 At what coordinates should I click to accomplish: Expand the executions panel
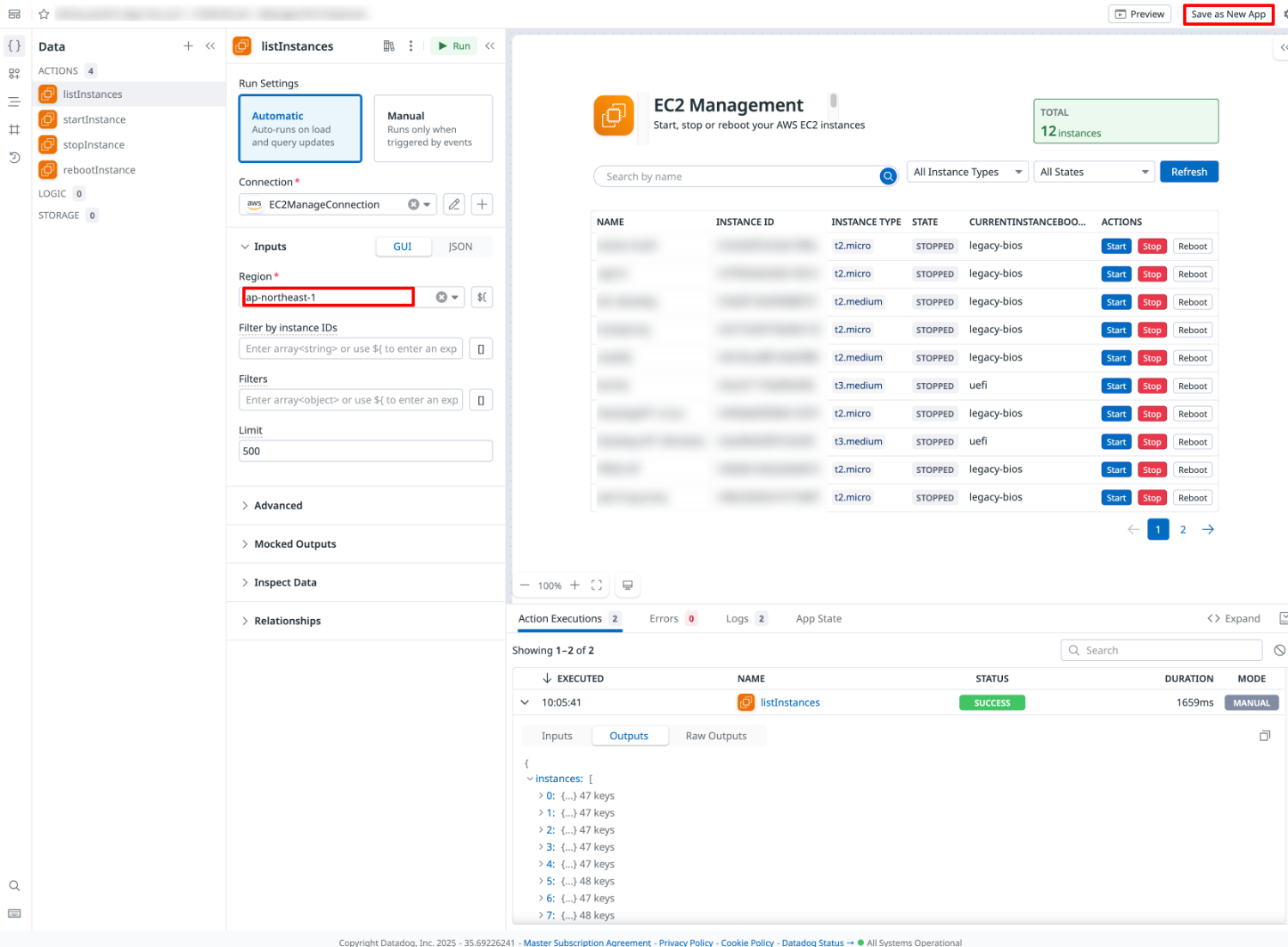coord(1234,618)
